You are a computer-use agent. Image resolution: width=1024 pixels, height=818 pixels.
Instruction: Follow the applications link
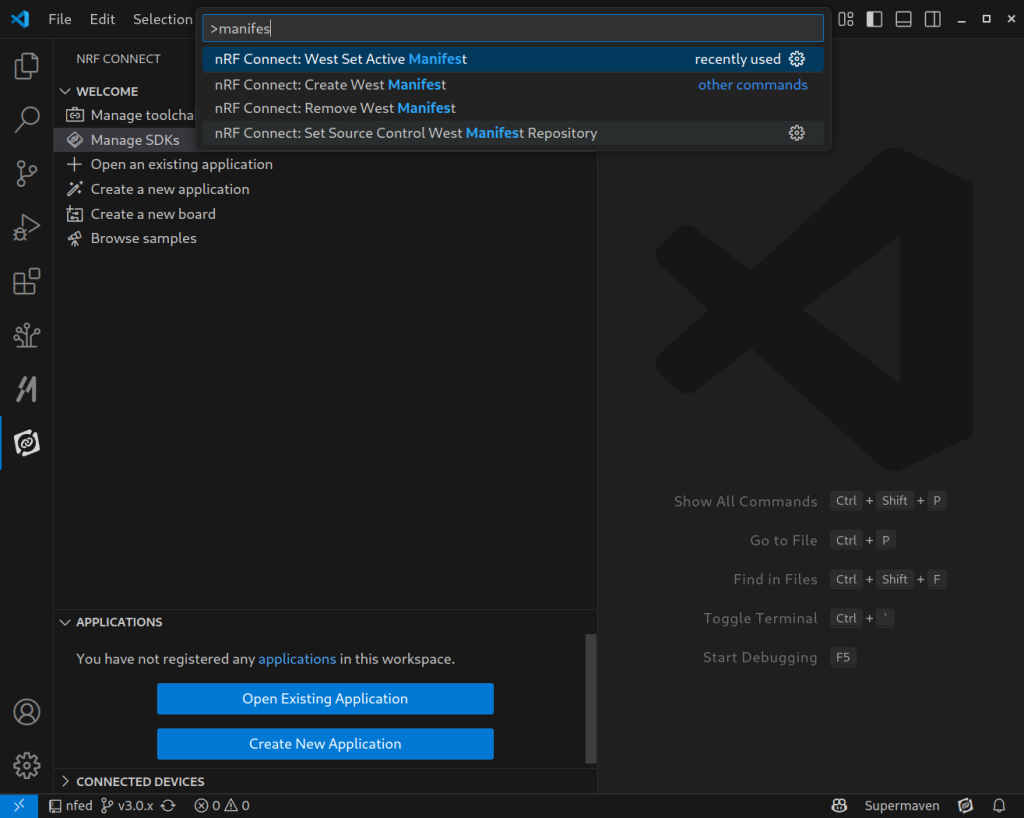(297, 659)
